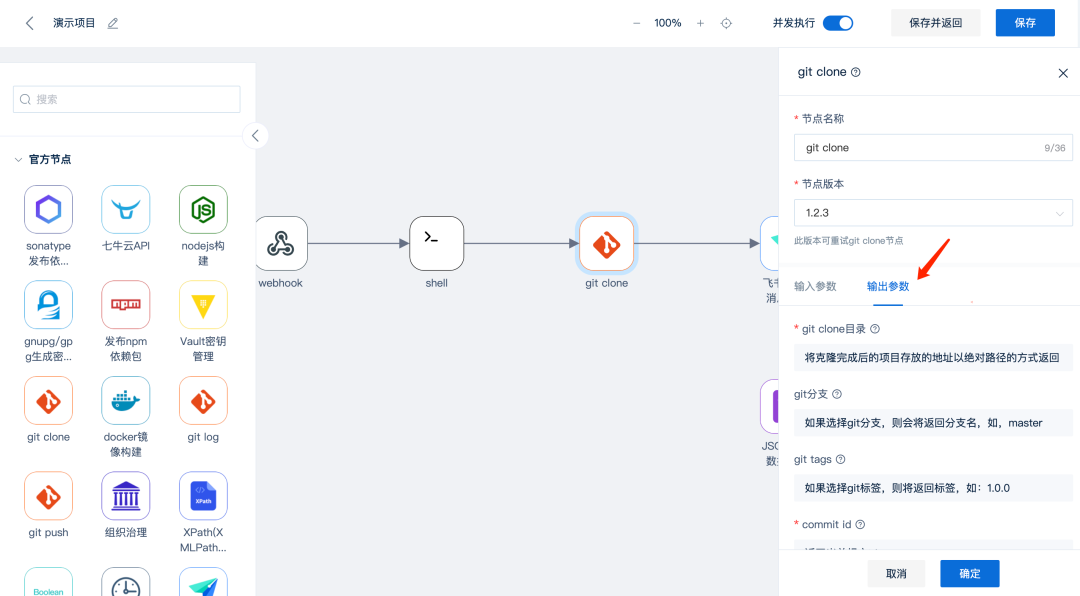1080x596 pixels.
Task: Click the 确定 button
Action: coord(970,573)
